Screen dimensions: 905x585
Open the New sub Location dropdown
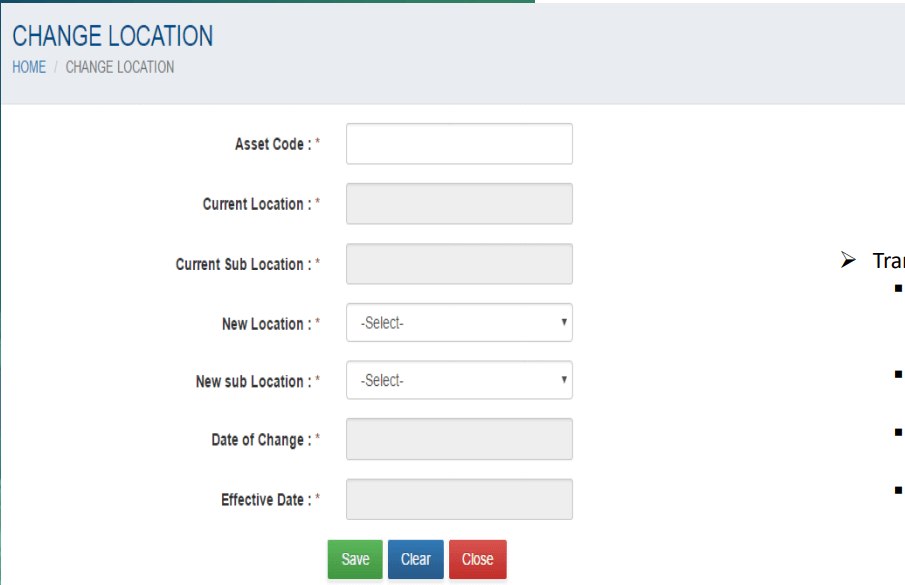point(459,380)
